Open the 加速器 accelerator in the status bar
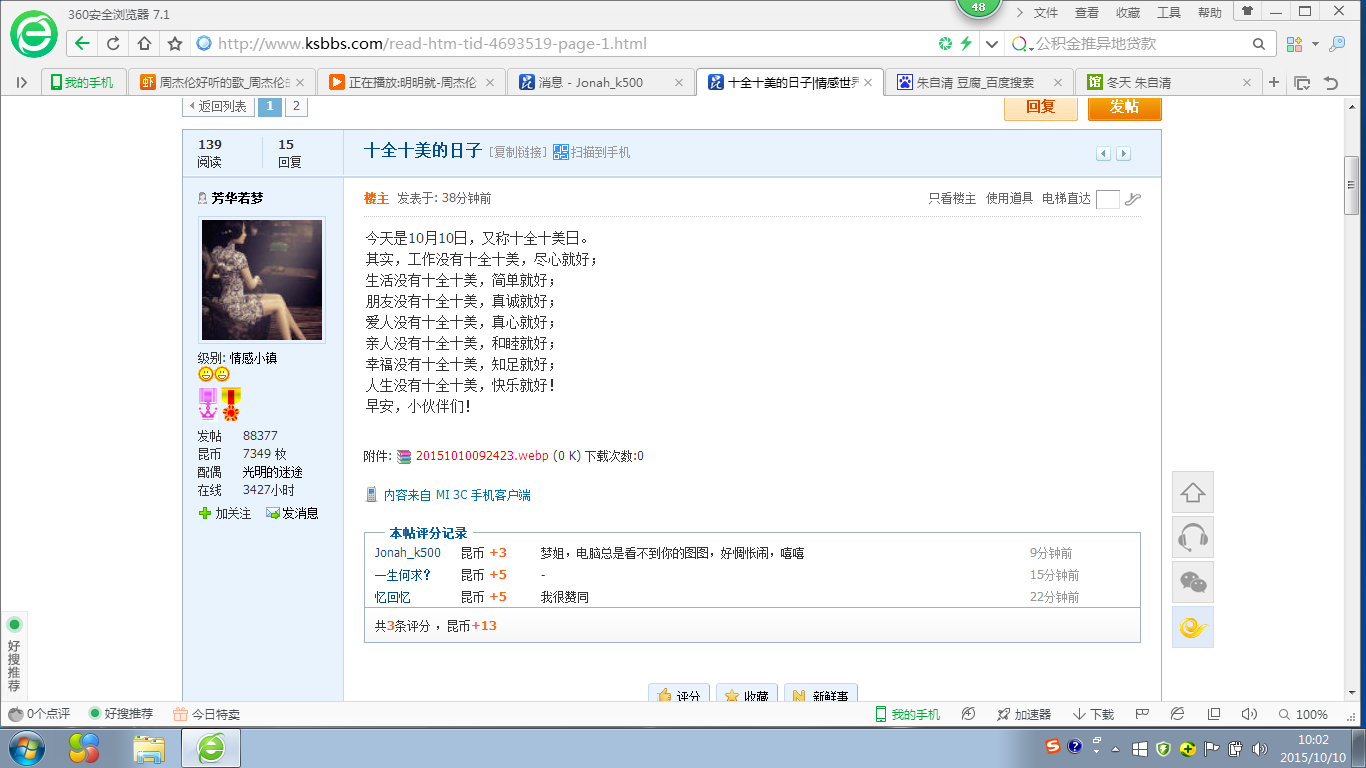This screenshot has height=768, width=1366. click(1023, 714)
